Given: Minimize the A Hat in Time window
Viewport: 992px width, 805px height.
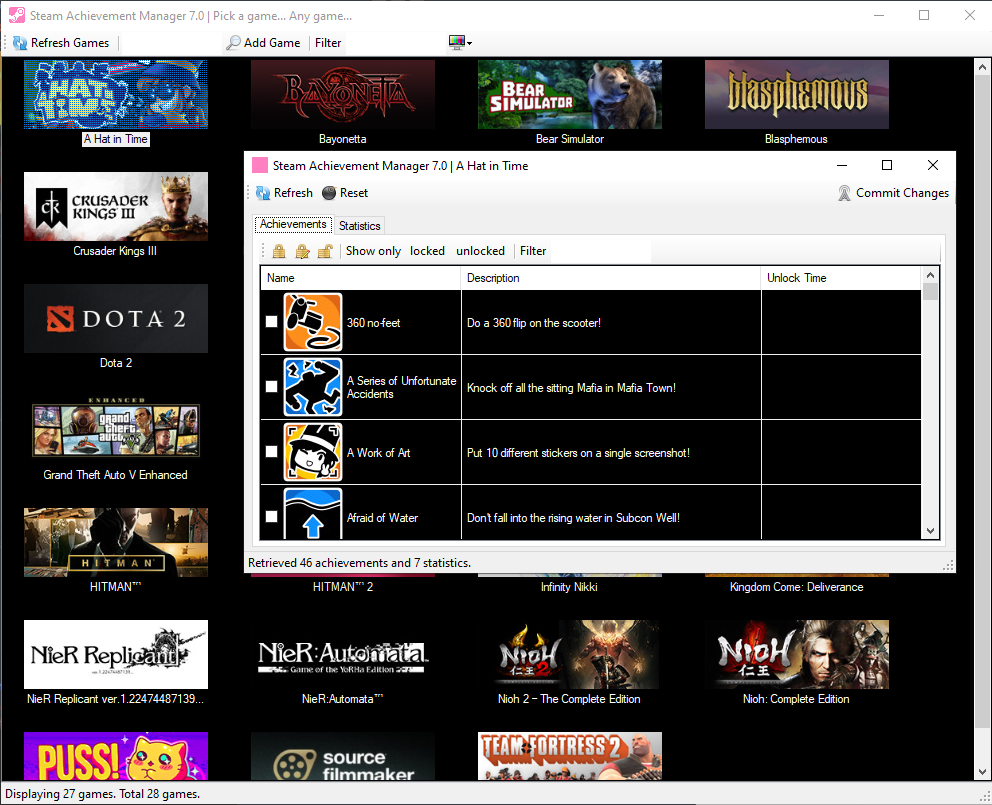Looking at the screenshot, I should coord(841,165).
